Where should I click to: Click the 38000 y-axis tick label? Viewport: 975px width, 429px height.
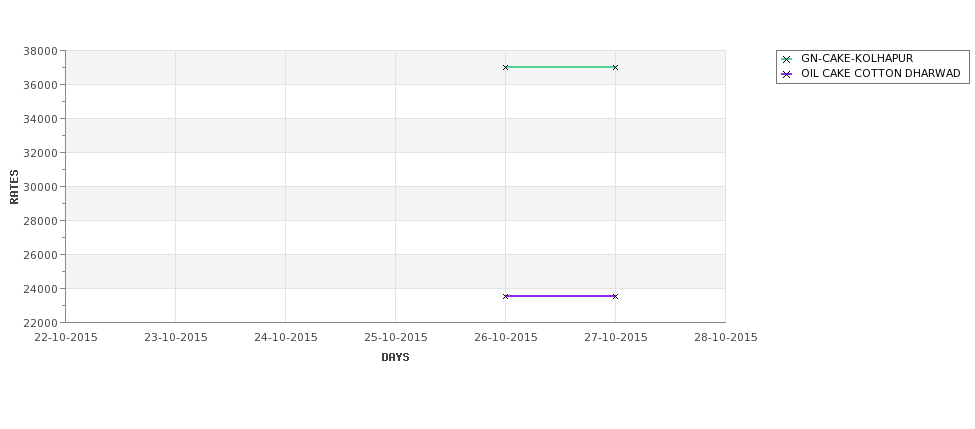tap(40, 51)
